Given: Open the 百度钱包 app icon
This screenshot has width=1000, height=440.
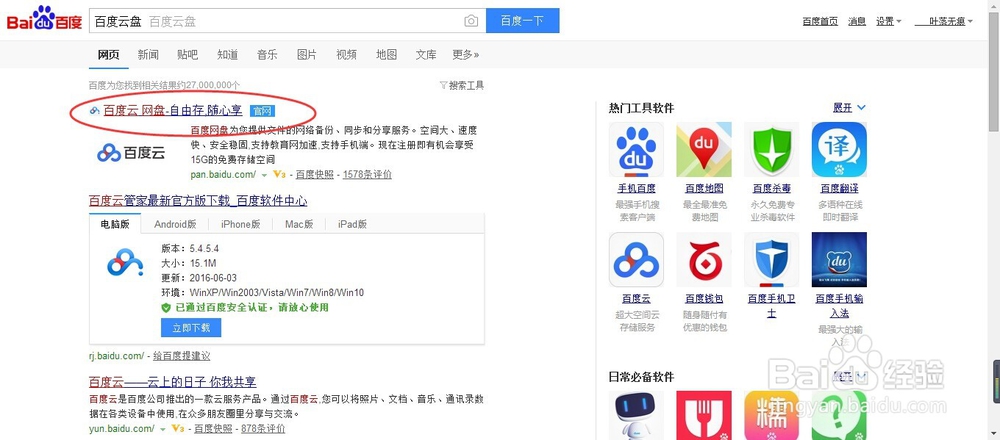Looking at the screenshot, I should [704, 260].
